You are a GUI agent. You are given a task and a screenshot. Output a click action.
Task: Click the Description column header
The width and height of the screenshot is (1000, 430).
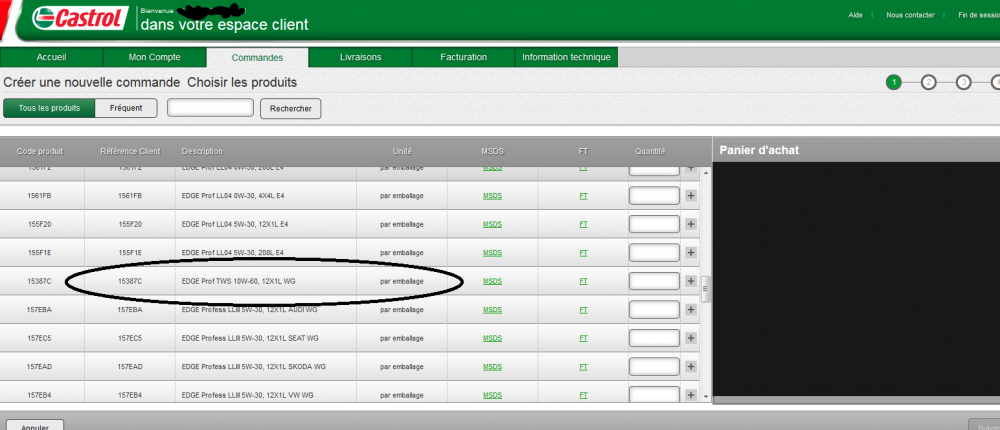click(x=202, y=151)
